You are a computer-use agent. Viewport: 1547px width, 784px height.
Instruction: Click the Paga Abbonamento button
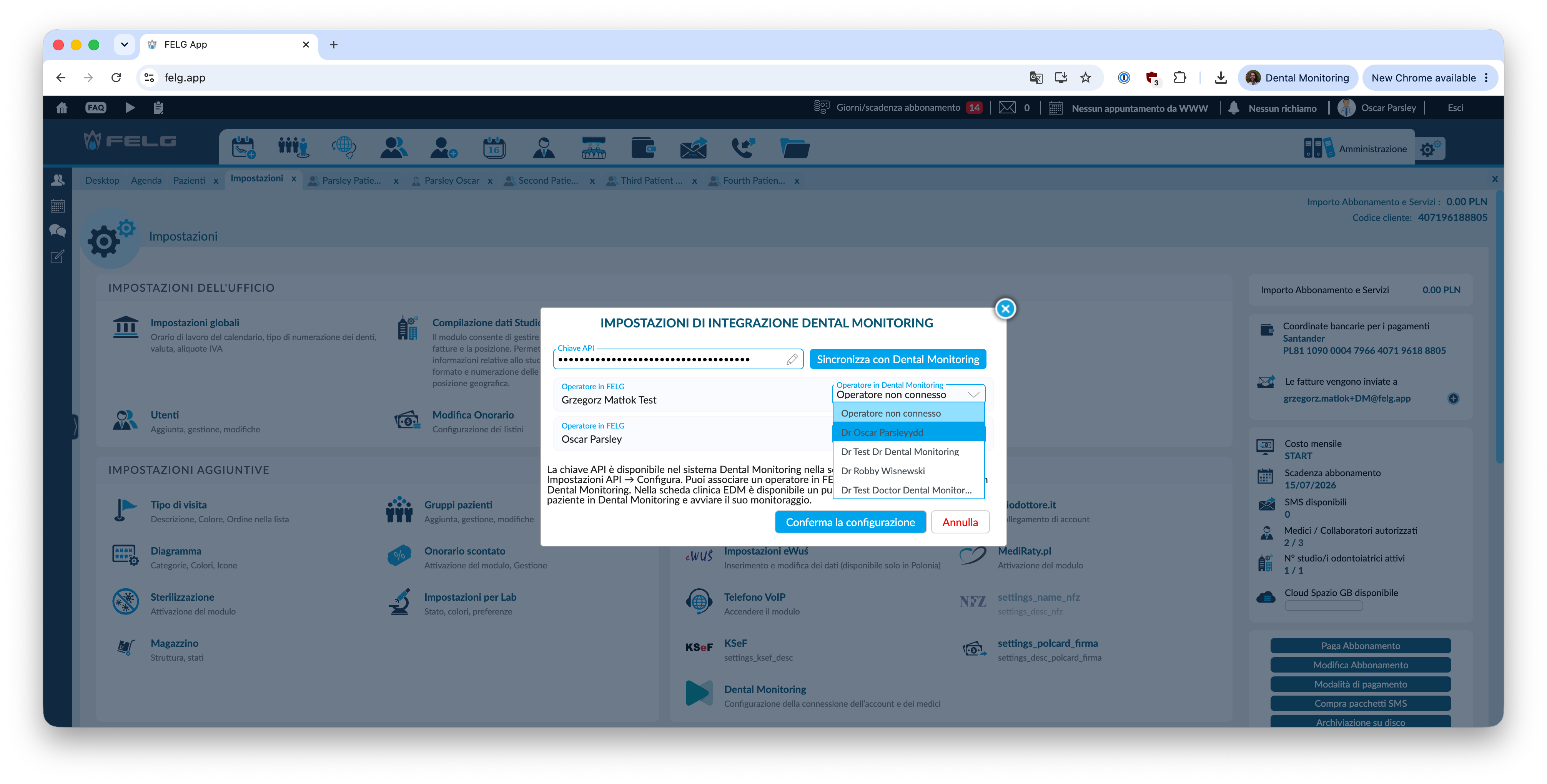(x=1360, y=645)
